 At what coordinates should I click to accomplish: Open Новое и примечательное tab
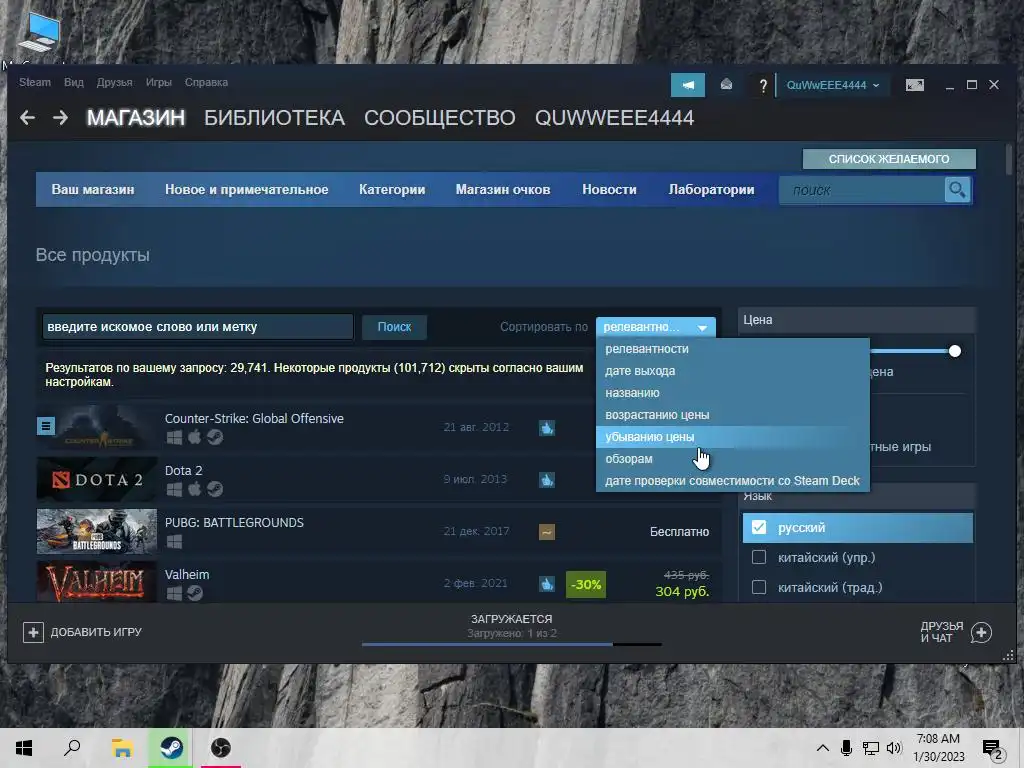[x=246, y=189]
